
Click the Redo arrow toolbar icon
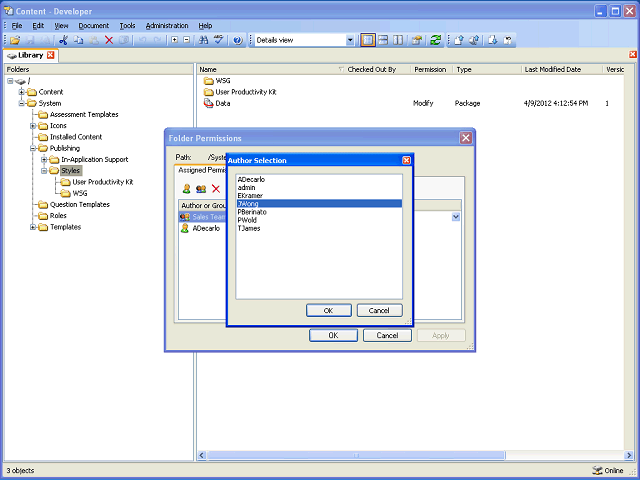point(157,40)
